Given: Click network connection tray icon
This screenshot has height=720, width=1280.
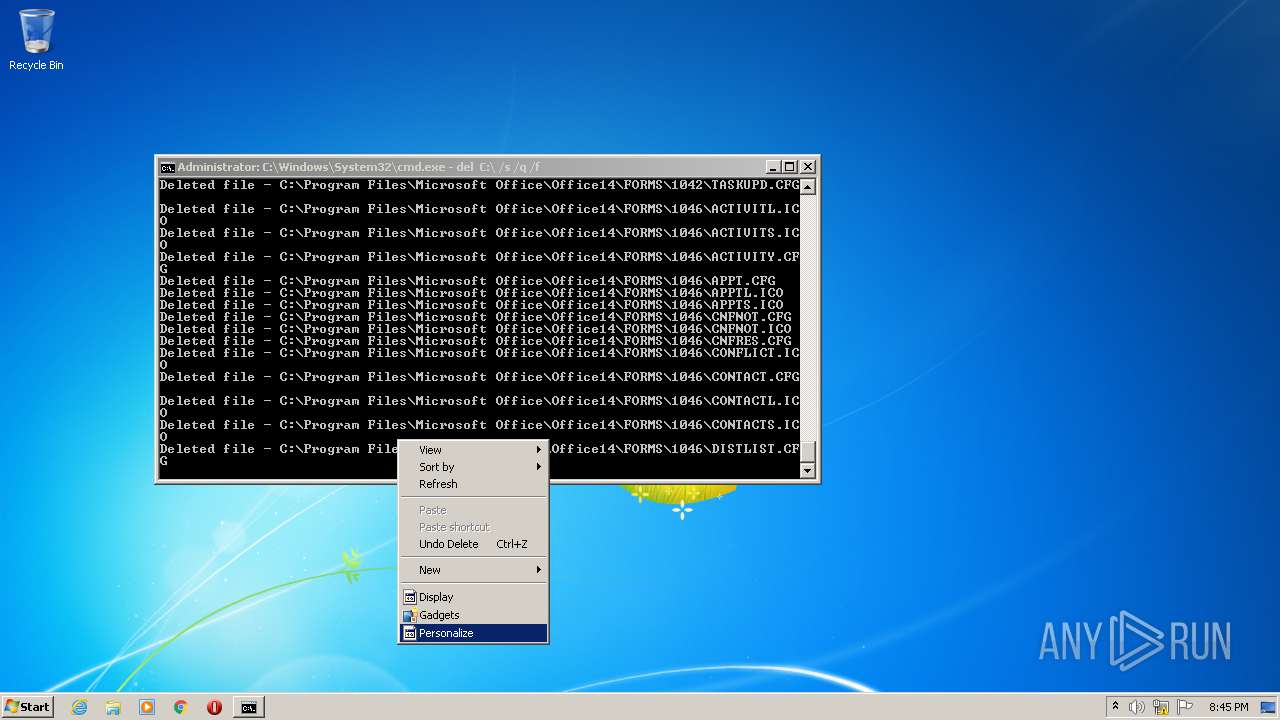Looking at the screenshot, I should (1161, 707).
